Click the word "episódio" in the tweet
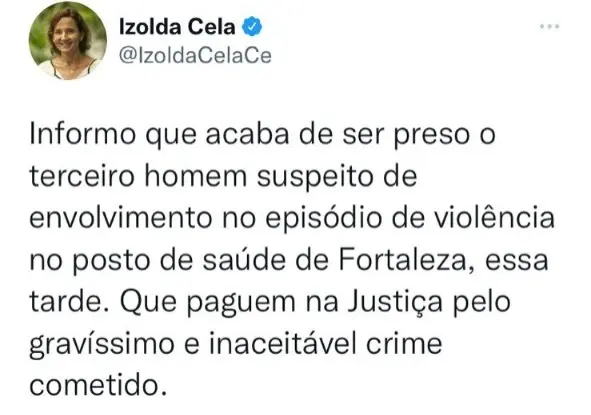This screenshot has width=591, height=415. point(324,219)
